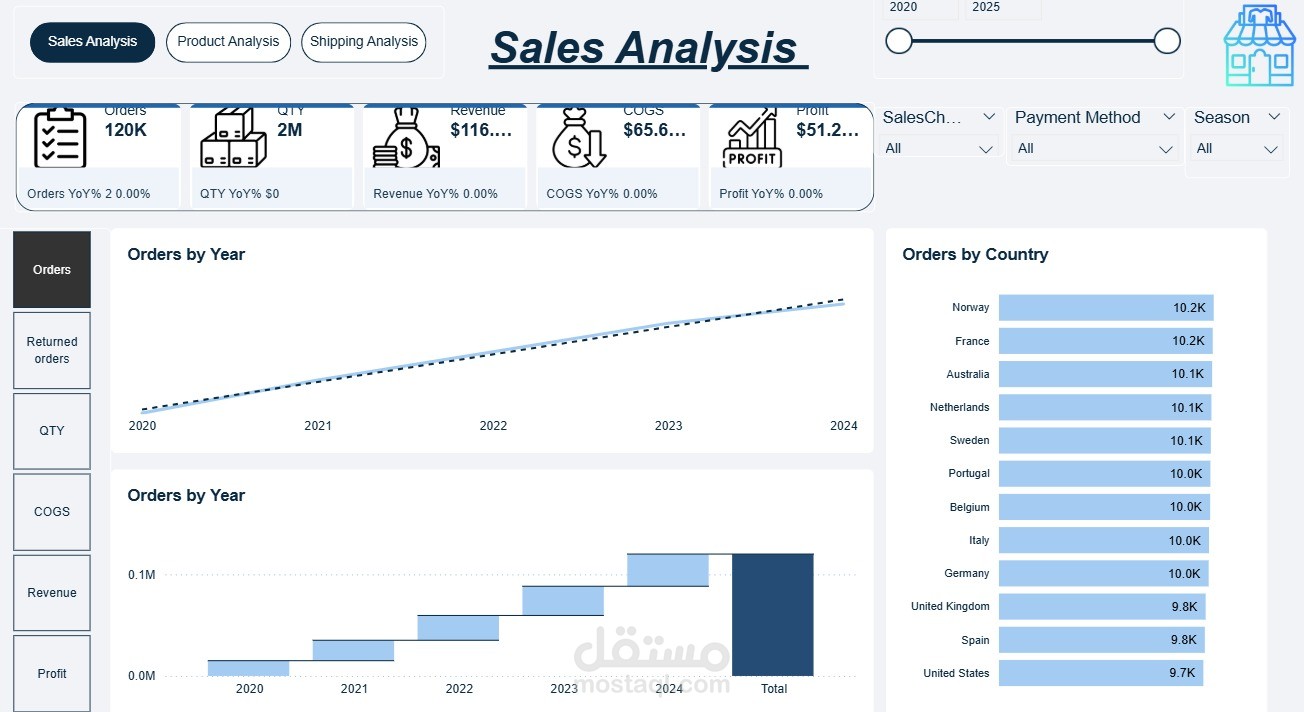Screen dimensions: 1304x712
Task: Open the SalesChannel slicer dropdown
Action: point(988,117)
